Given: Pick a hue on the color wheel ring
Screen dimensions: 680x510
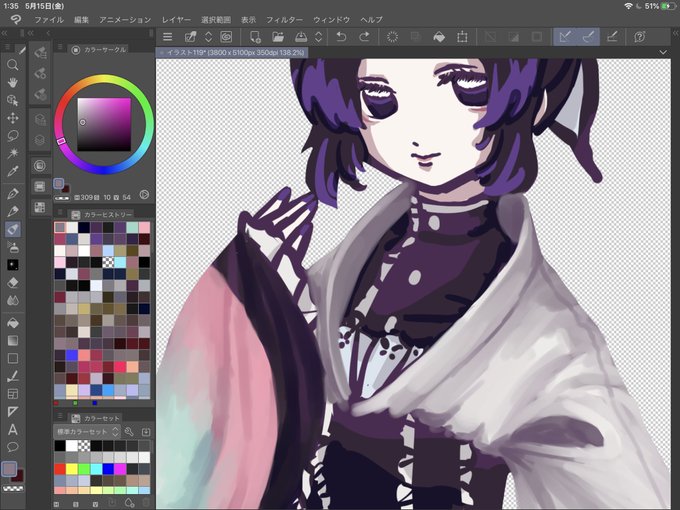Looking at the screenshot, I should click(x=104, y=79).
